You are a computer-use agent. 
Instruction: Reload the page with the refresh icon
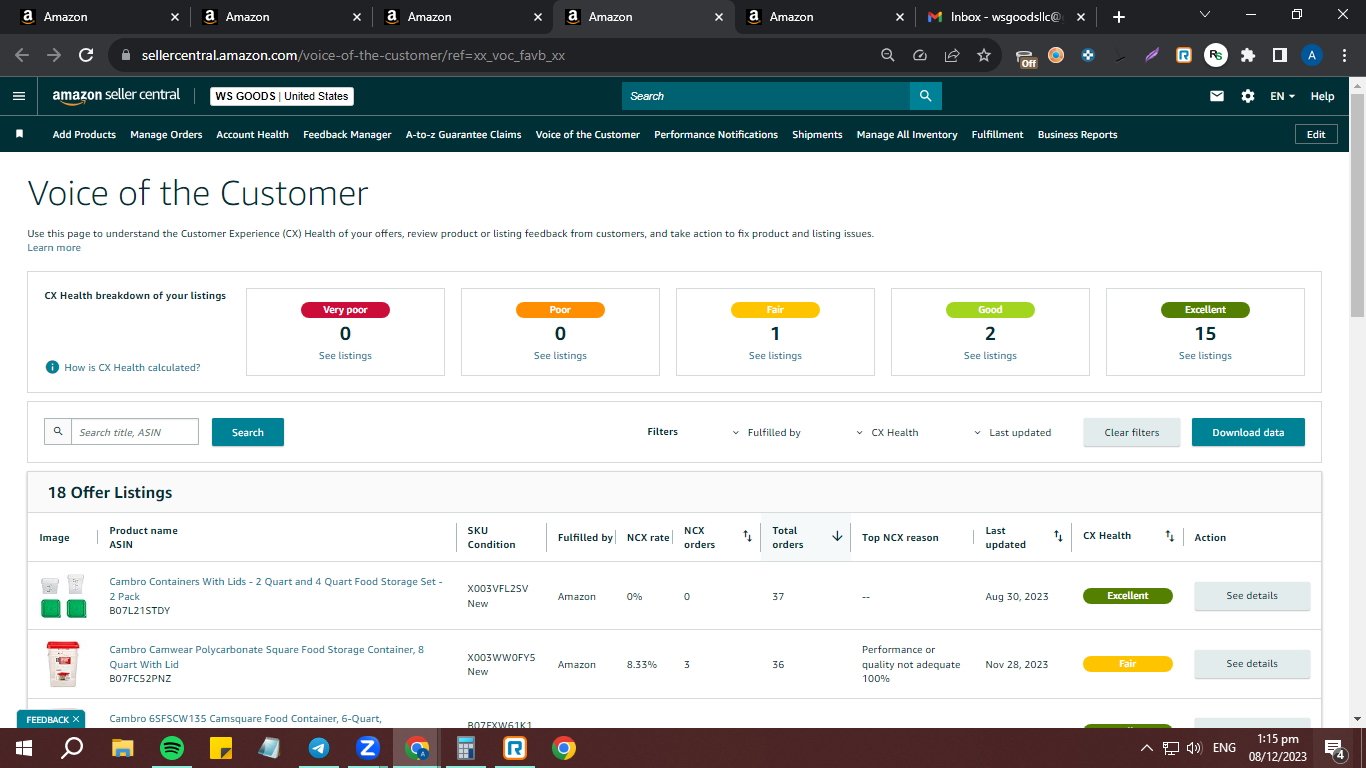point(86,55)
